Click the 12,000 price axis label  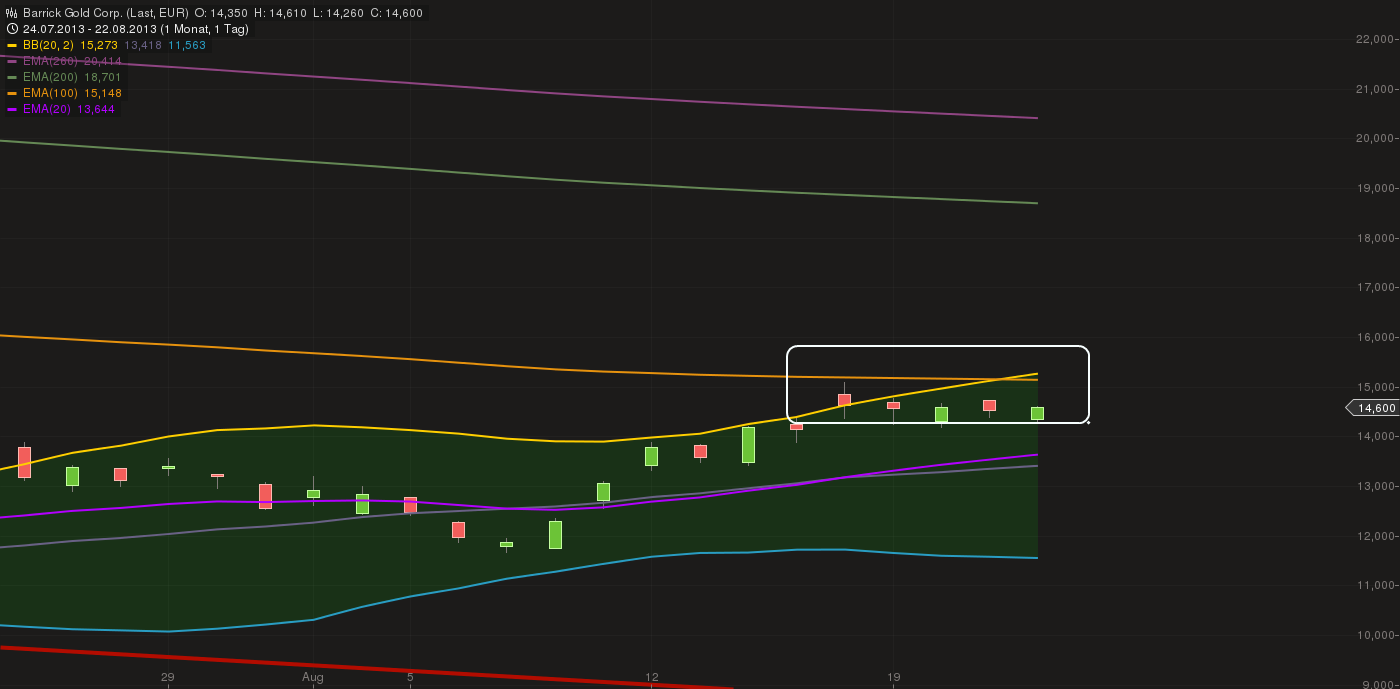1374,536
